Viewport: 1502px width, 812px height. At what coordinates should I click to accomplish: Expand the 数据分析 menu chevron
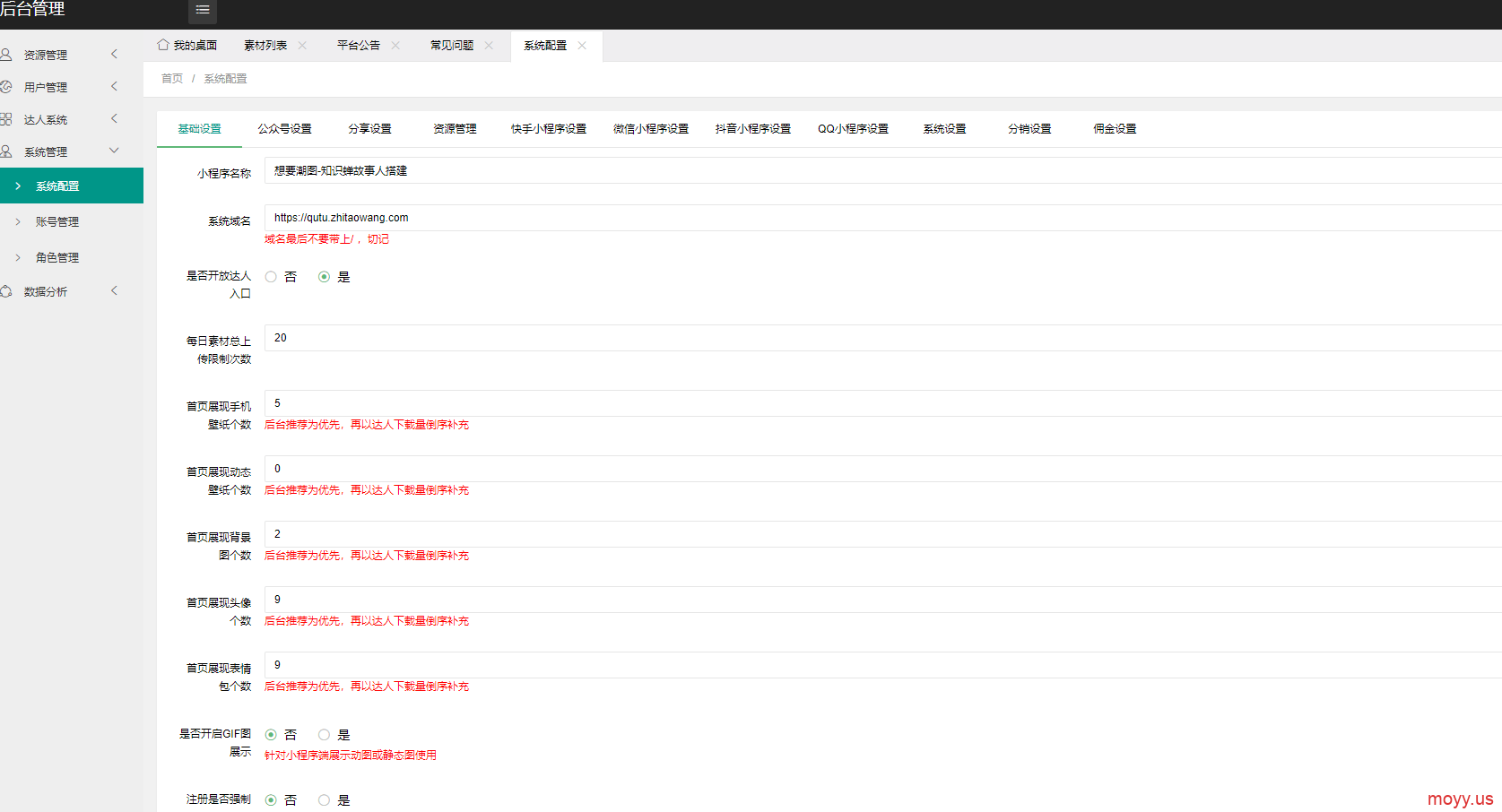click(x=114, y=291)
